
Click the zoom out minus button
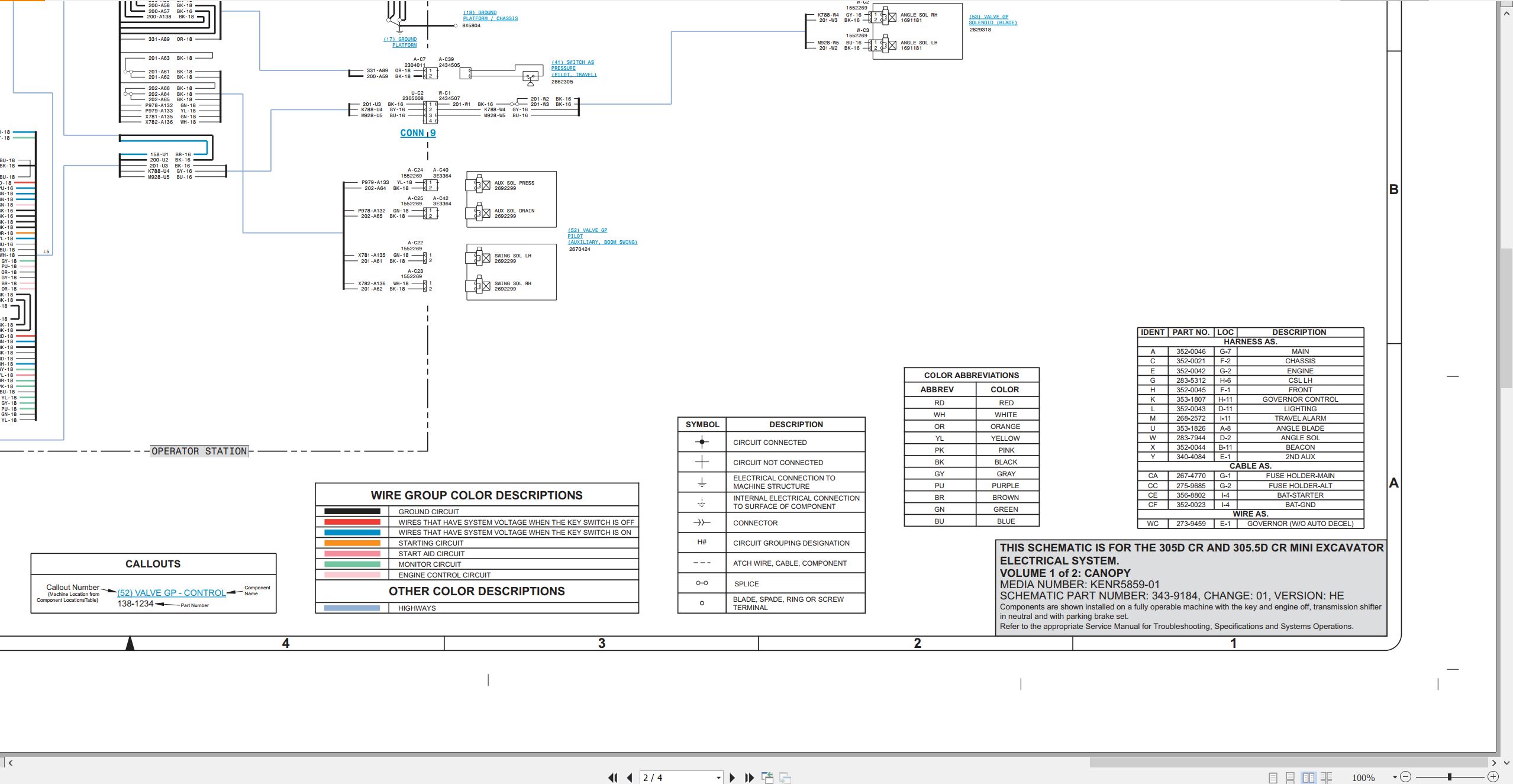[1406, 777]
